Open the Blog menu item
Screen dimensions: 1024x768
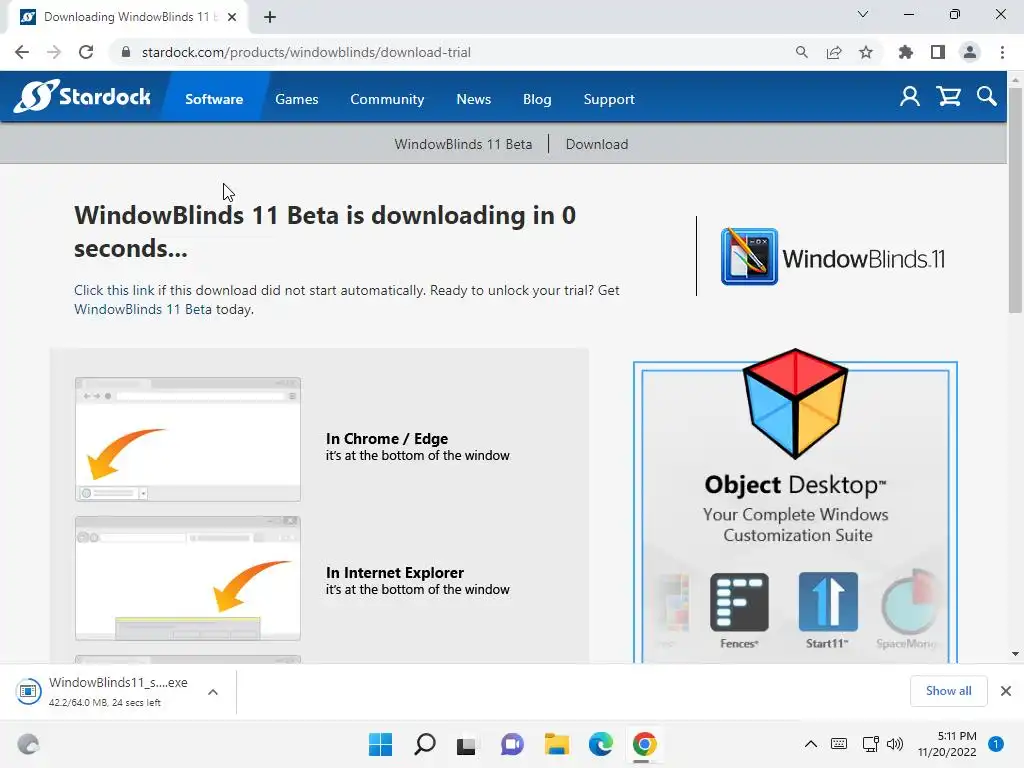pyautogui.click(x=537, y=99)
